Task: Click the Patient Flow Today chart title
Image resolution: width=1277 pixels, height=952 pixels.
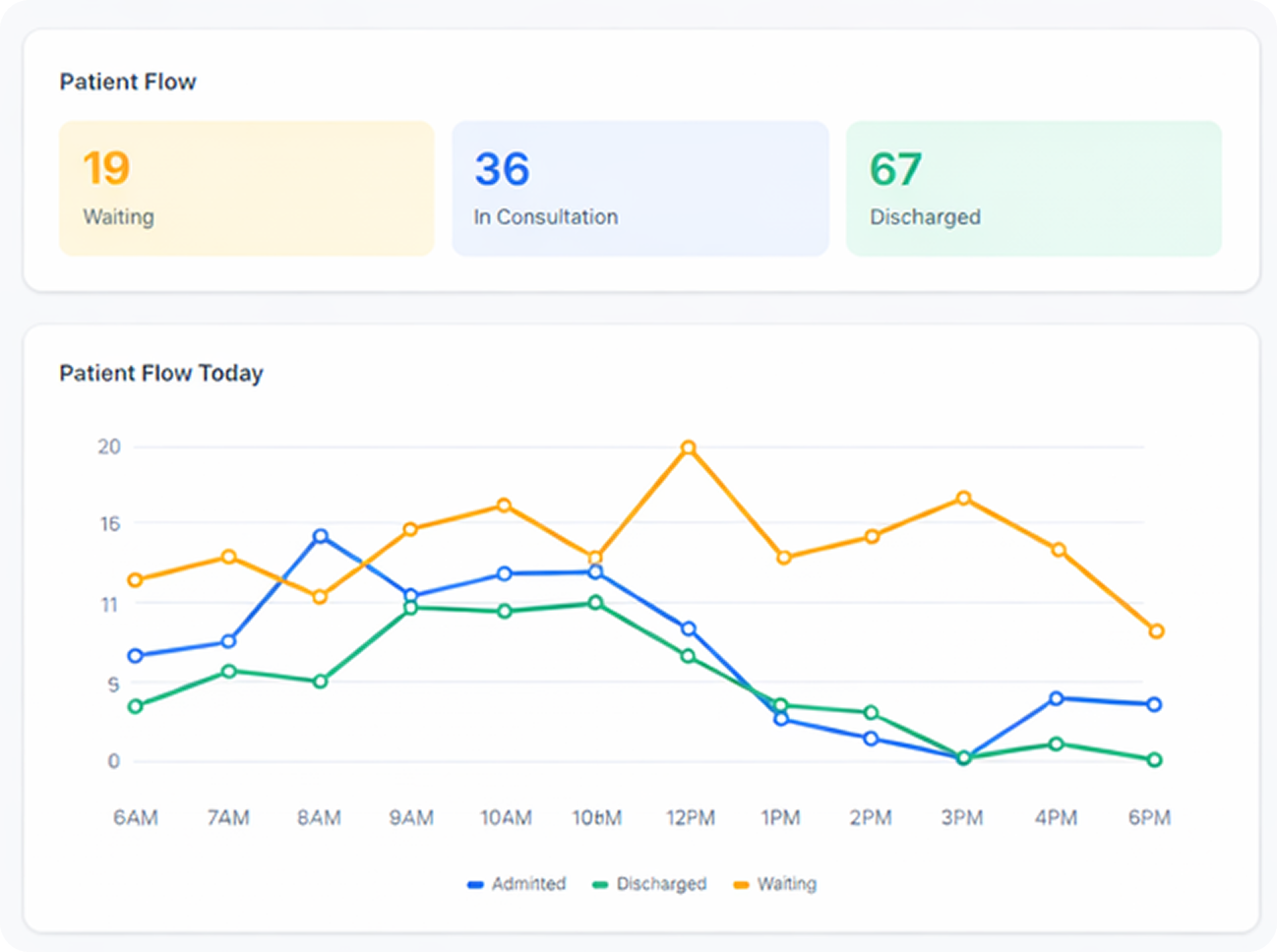Action: [x=161, y=374]
